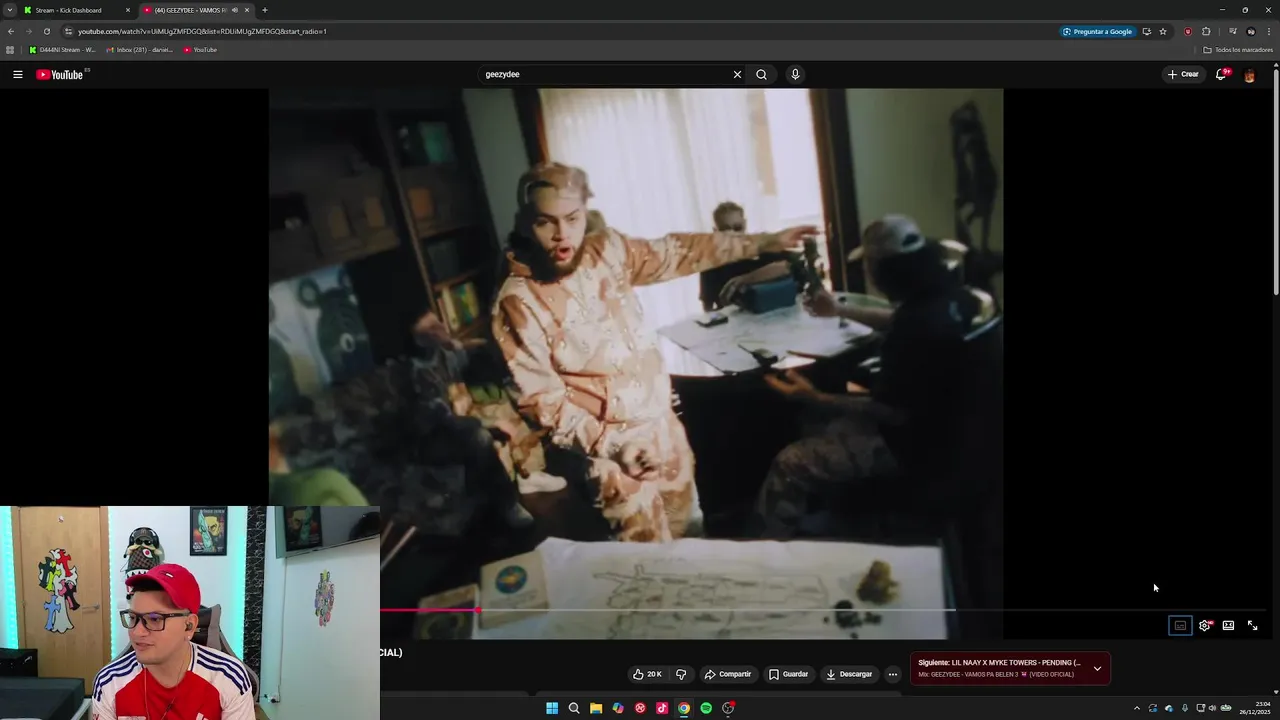Open the Chrome profile avatar

1250,31
